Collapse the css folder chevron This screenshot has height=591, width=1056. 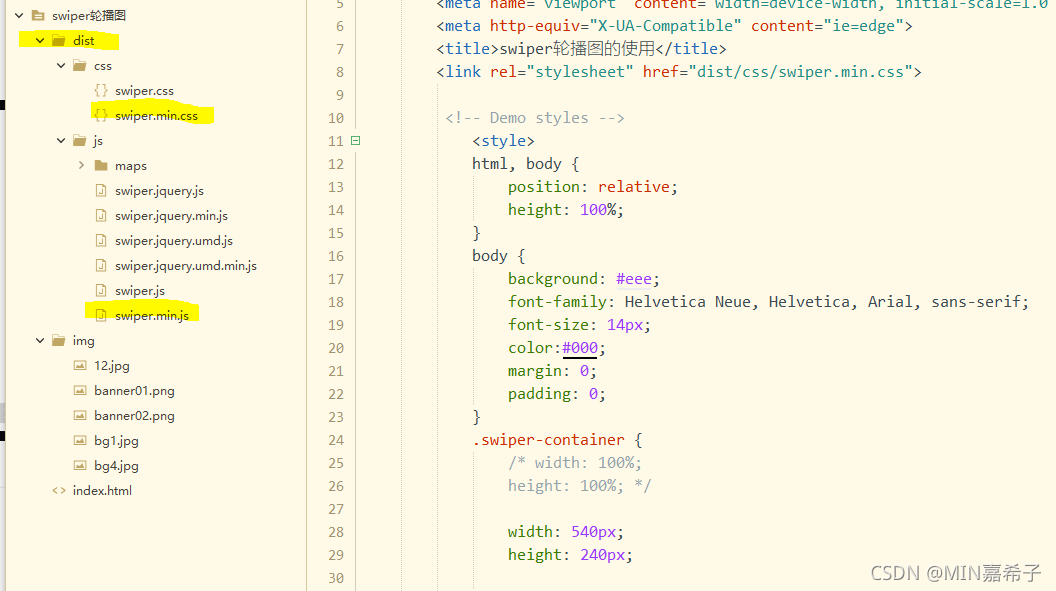click(61, 65)
